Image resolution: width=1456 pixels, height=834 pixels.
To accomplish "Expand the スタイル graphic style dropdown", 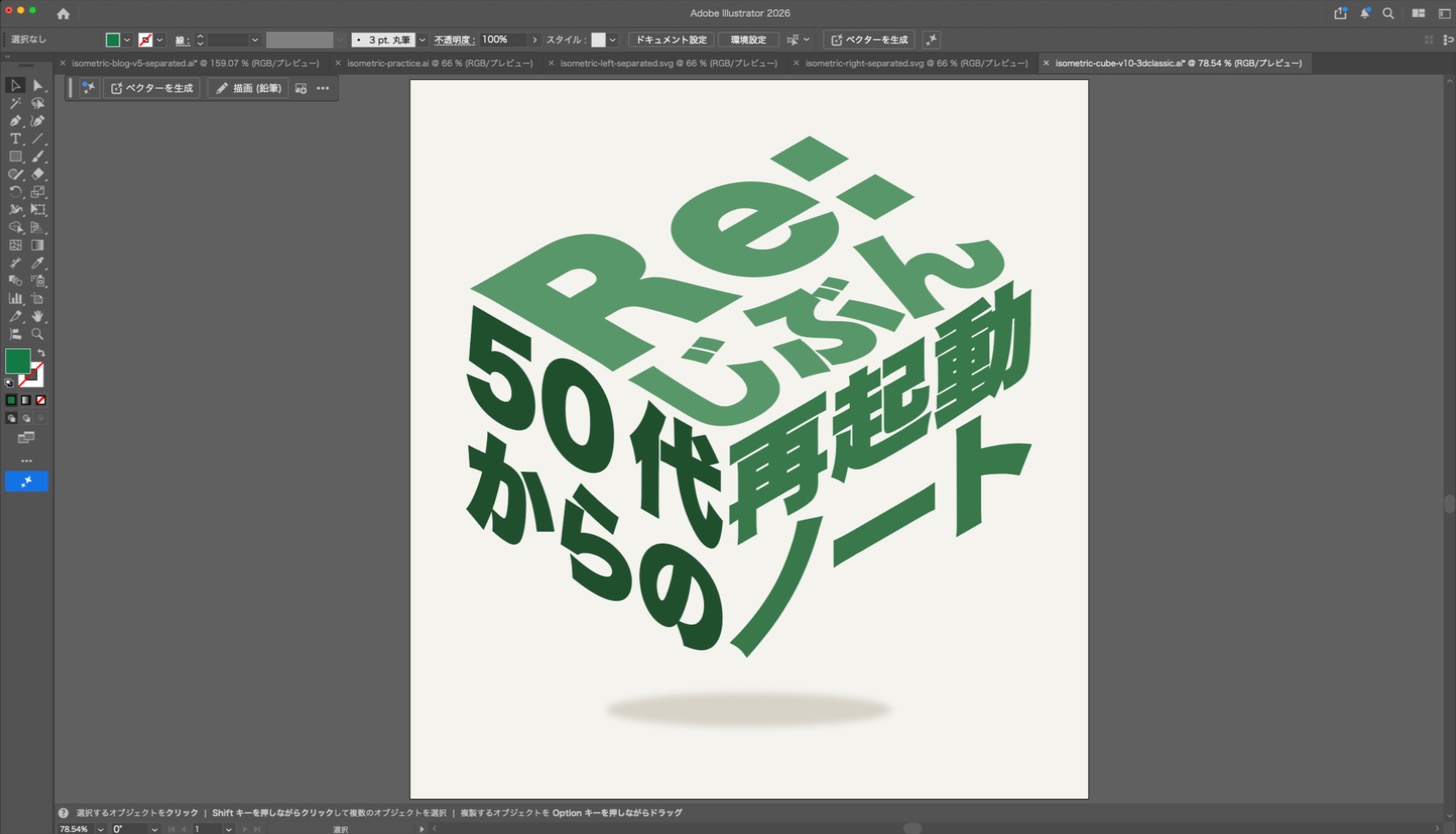I will point(613,40).
